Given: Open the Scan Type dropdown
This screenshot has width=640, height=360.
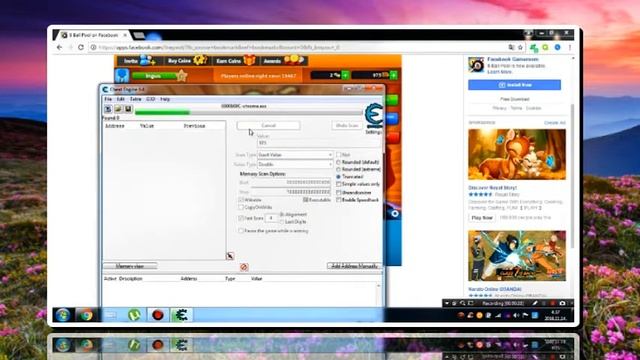Looking at the screenshot, I should pyautogui.click(x=295, y=155).
